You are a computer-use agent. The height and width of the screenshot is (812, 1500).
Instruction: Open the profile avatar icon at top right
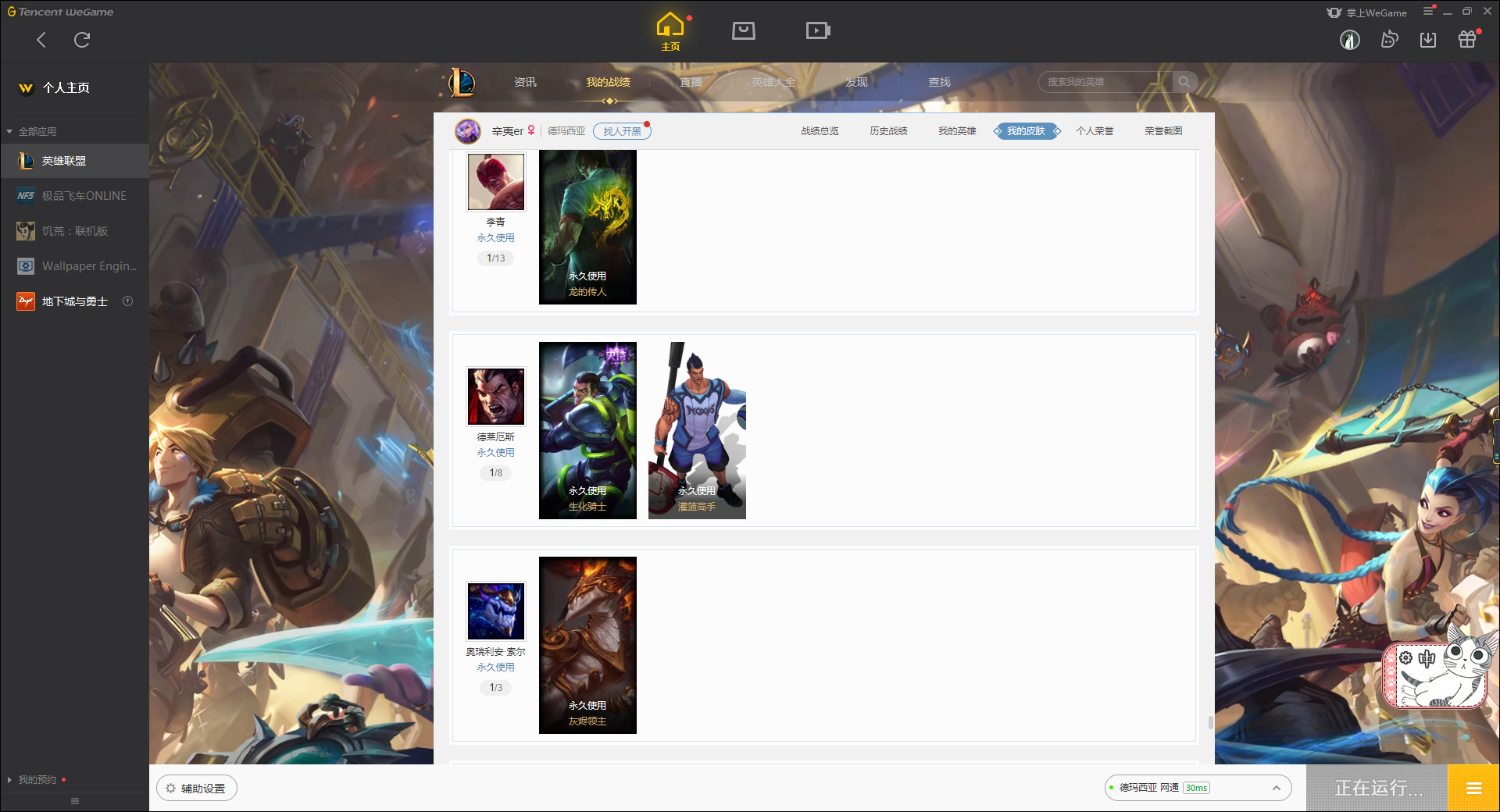[1350, 40]
